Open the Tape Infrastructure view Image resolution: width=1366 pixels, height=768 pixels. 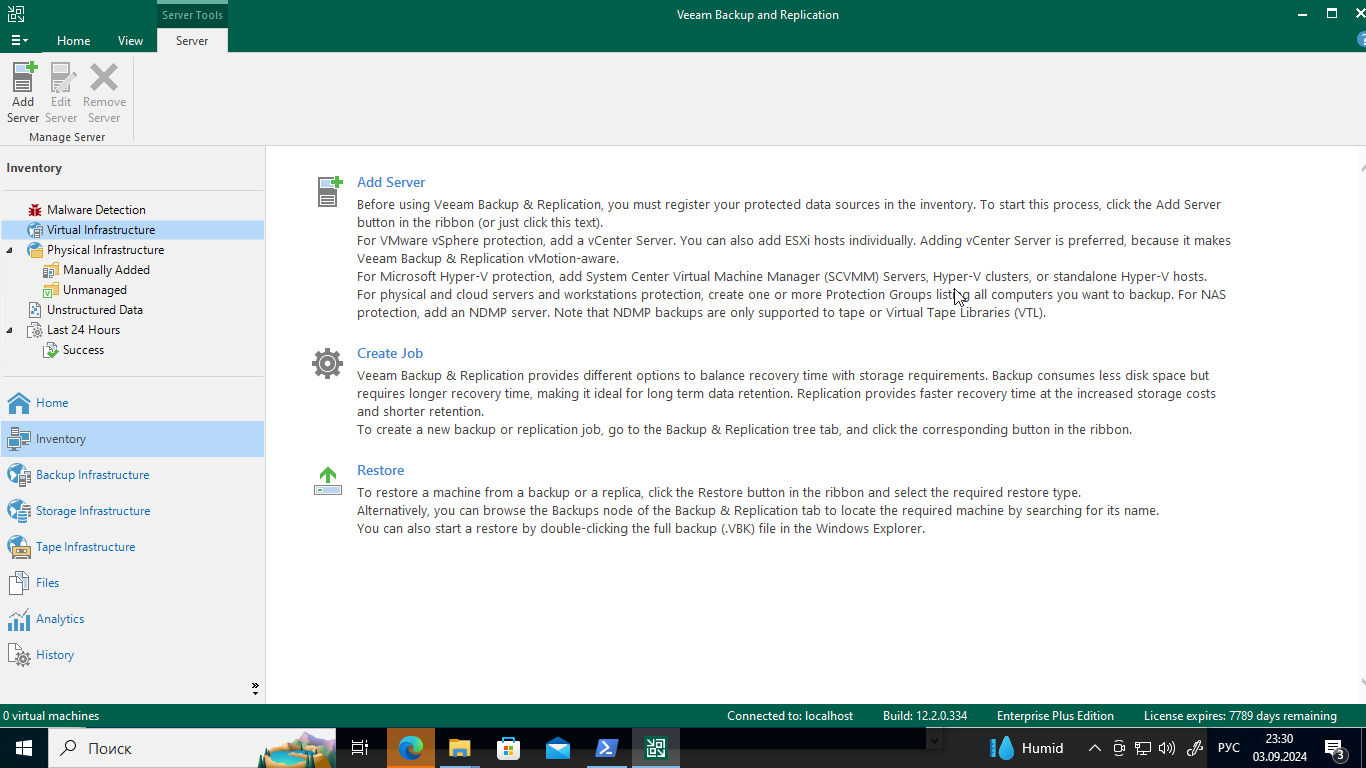click(132, 547)
